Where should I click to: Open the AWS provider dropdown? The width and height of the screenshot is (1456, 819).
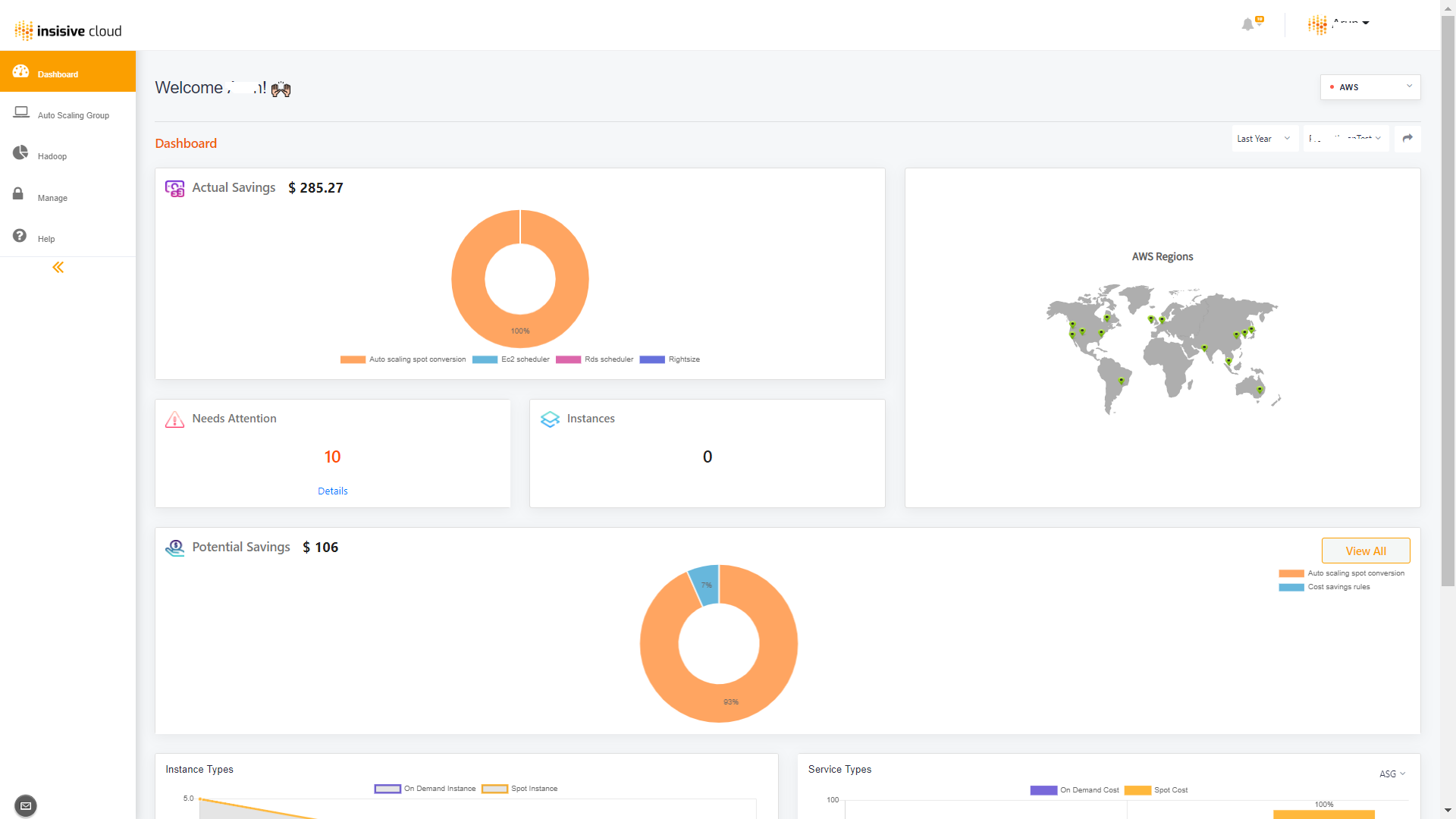tap(1370, 87)
